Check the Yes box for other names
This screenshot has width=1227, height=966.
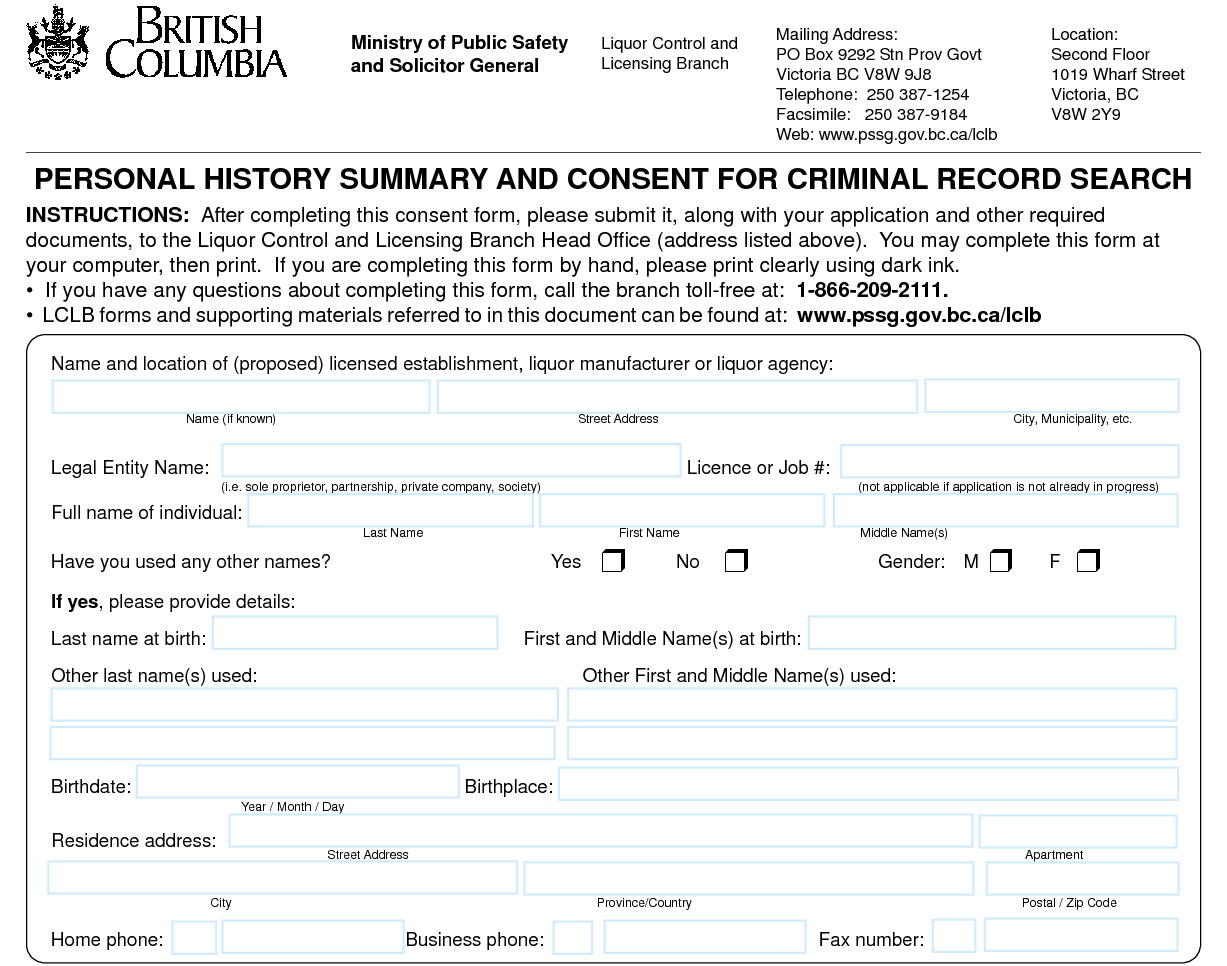click(x=612, y=561)
